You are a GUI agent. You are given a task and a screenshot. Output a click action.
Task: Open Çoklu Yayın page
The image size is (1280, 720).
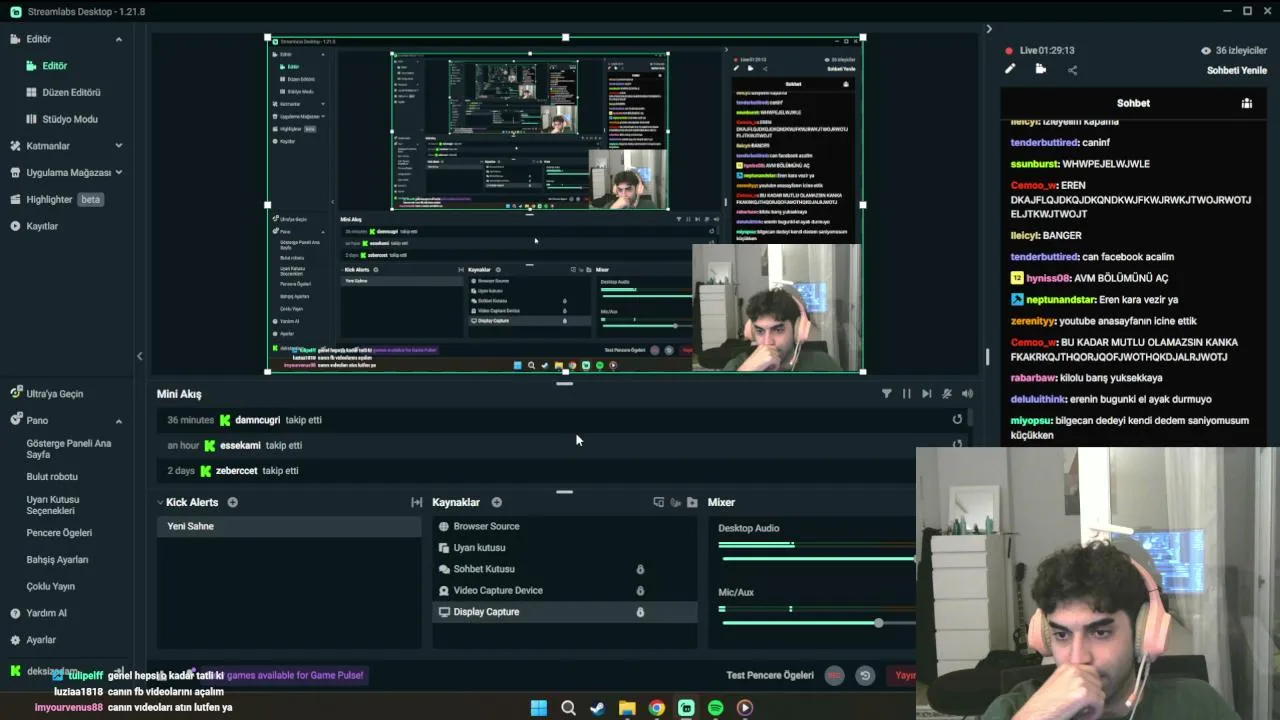point(51,586)
